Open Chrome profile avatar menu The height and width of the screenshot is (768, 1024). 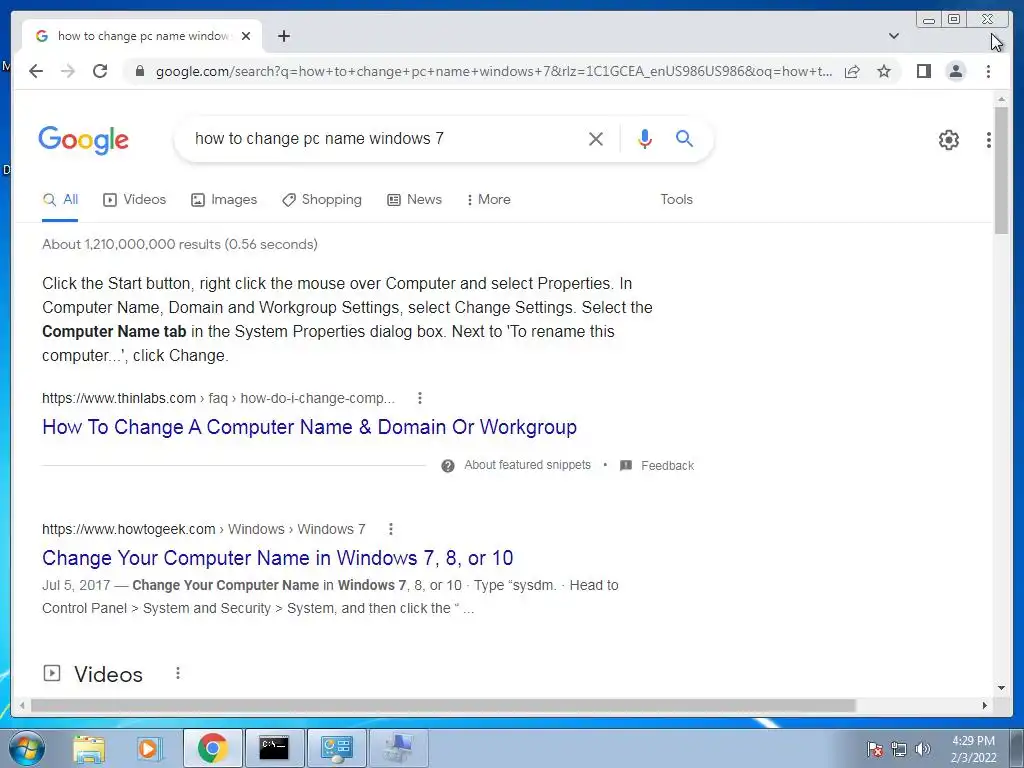[x=955, y=71]
